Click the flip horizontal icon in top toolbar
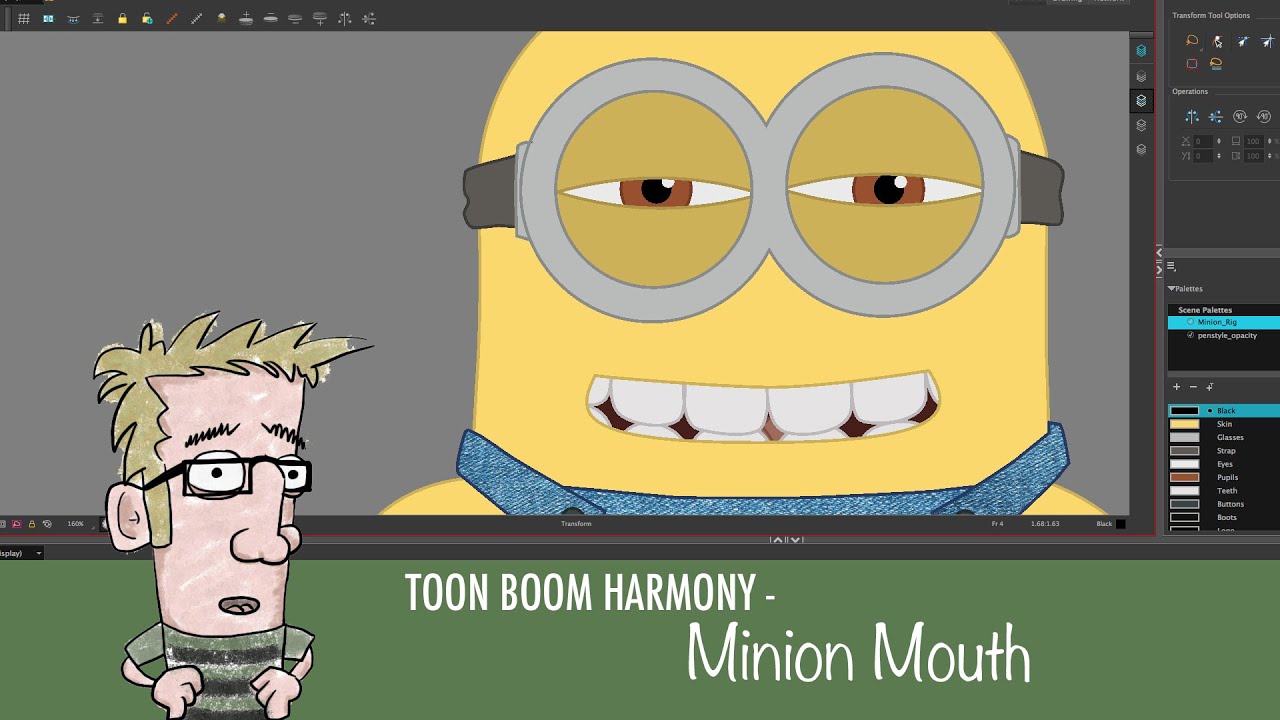The height and width of the screenshot is (720, 1280). pos(344,19)
